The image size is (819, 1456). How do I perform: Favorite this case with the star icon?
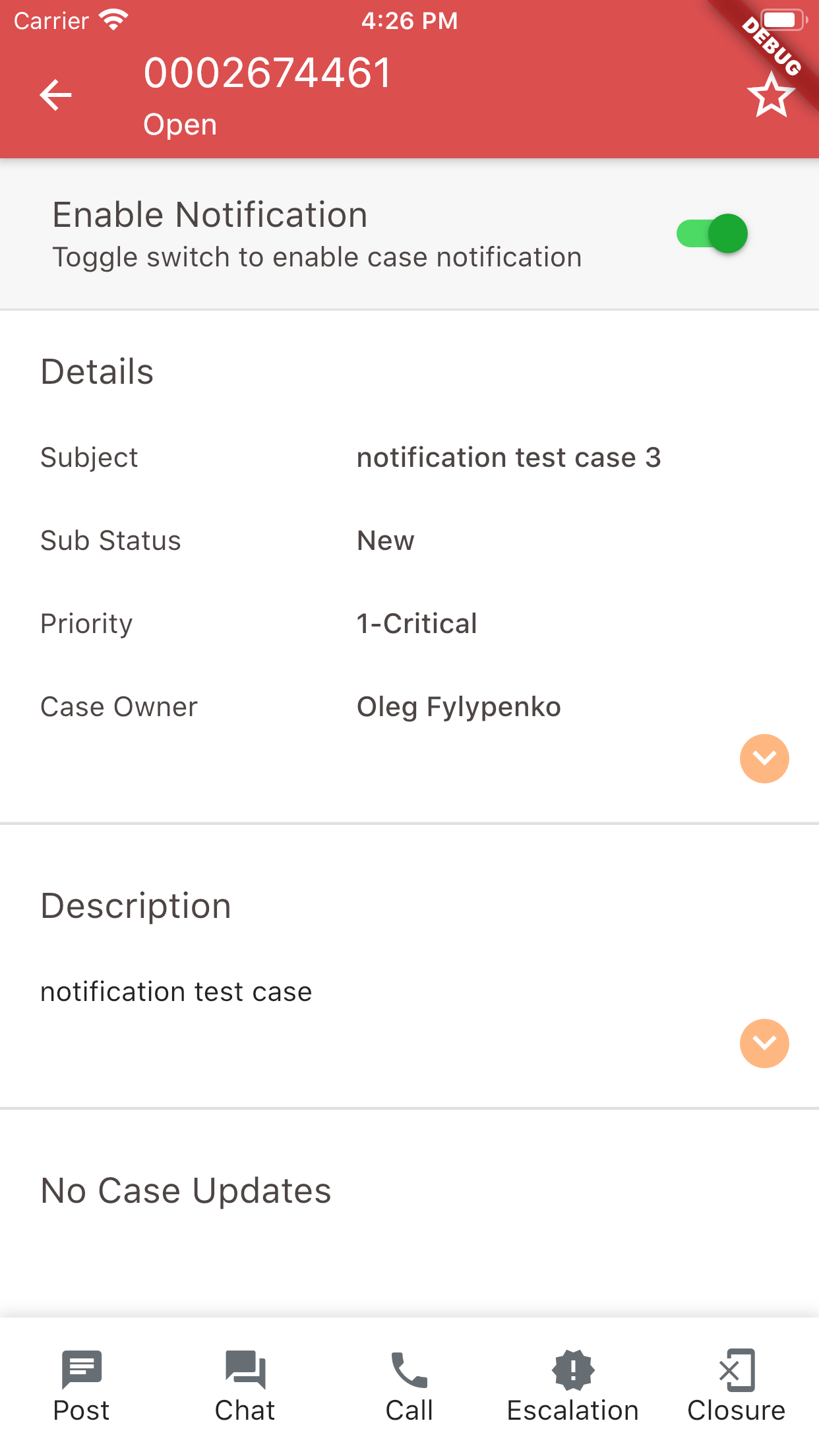[770, 96]
